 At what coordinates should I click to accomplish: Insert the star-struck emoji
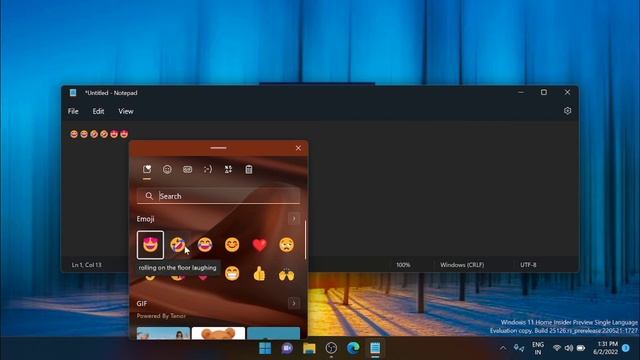coord(150,245)
